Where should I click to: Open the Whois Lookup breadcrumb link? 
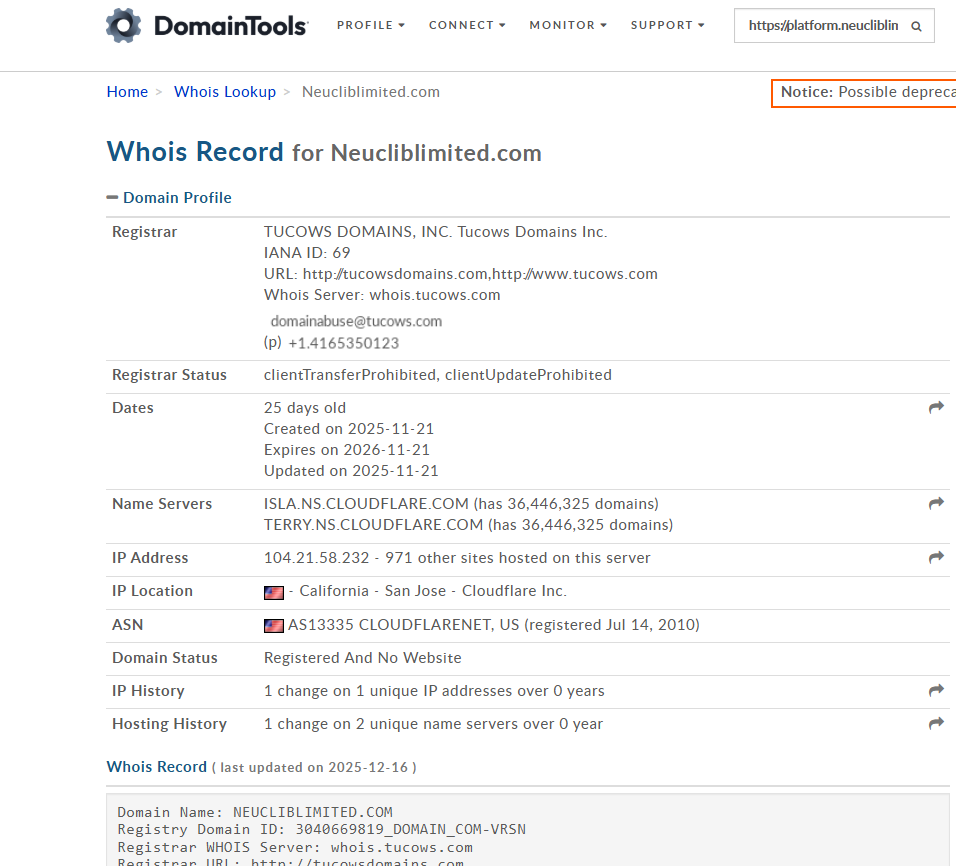click(224, 92)
